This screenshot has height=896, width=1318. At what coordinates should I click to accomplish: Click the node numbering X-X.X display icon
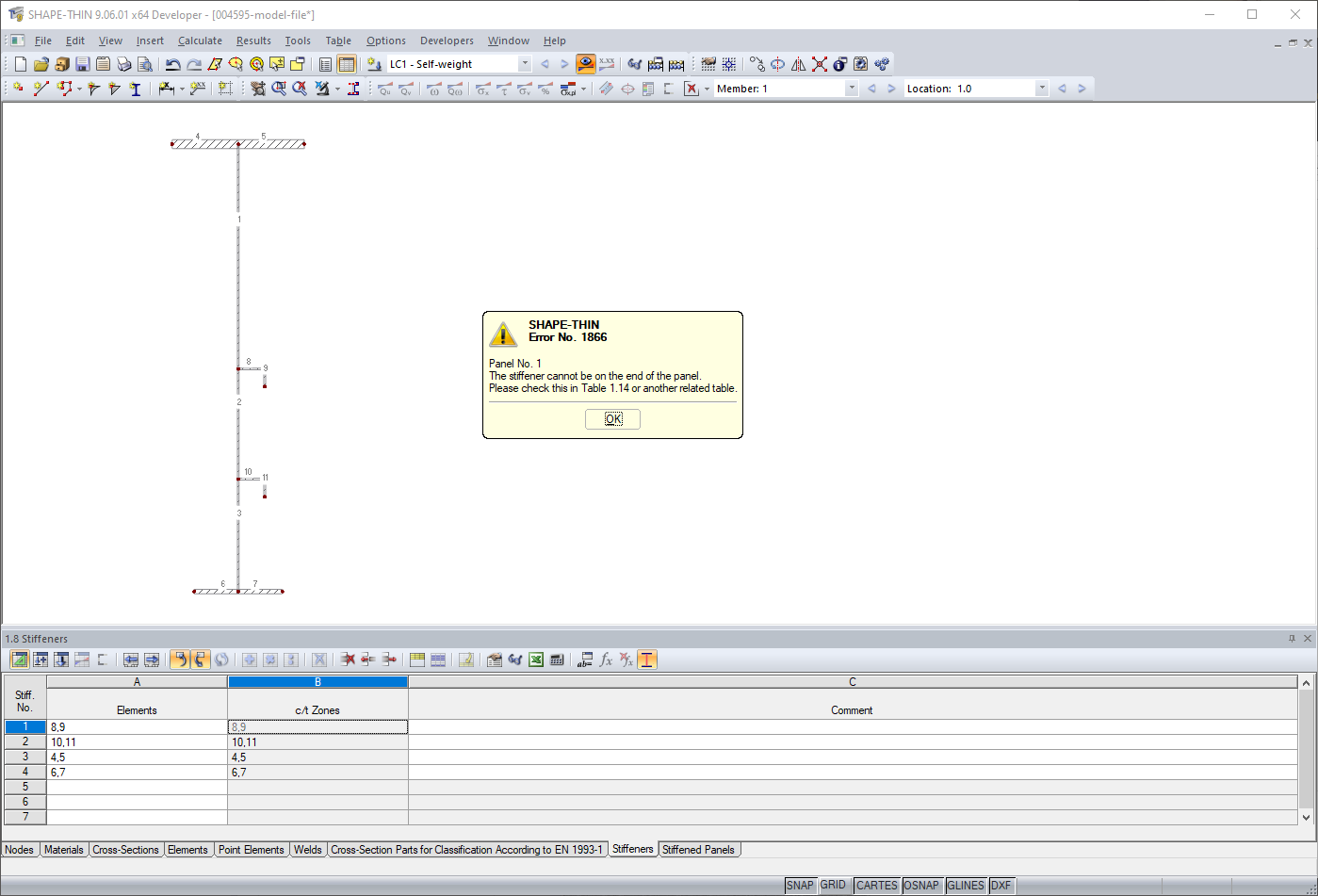(607, 63)
